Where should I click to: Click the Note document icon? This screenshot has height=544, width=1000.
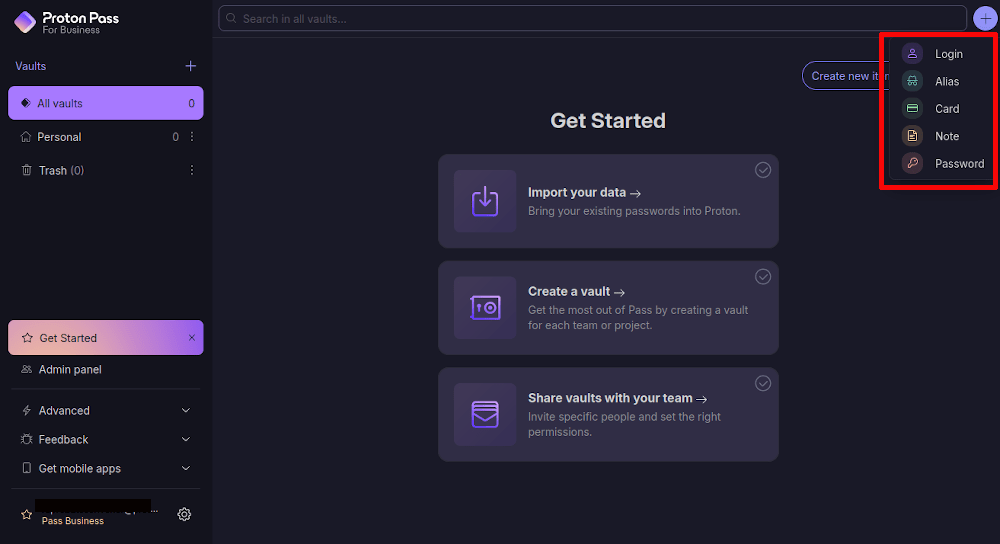click(x=913, y=136)
